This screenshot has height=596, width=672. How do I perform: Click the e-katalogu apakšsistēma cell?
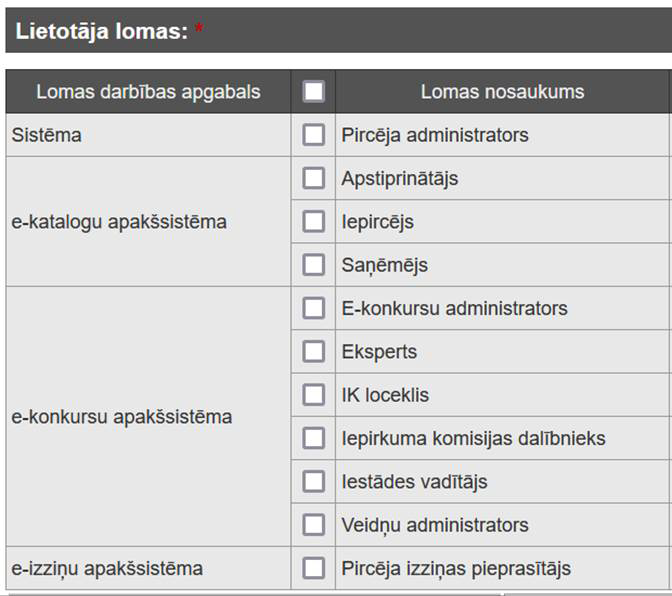(118, 222)
